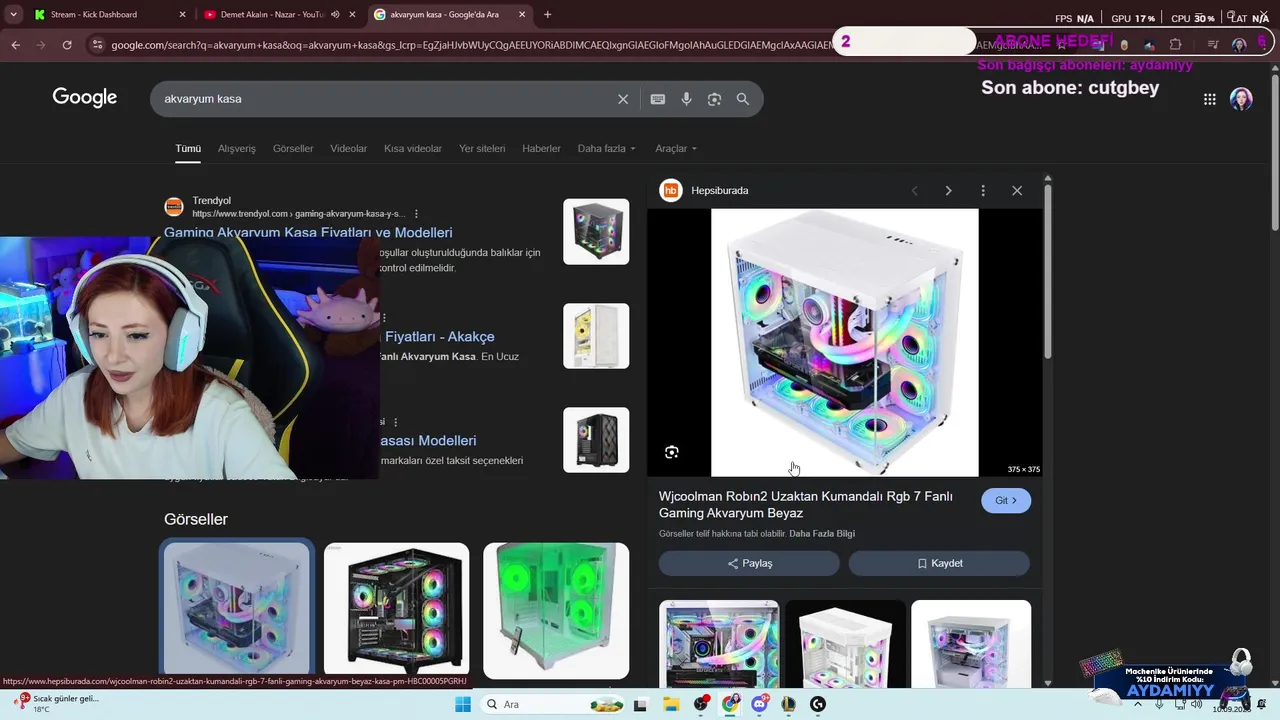Open the Google apps grid
This screenshot has height=720, width=1280.
1209,99
